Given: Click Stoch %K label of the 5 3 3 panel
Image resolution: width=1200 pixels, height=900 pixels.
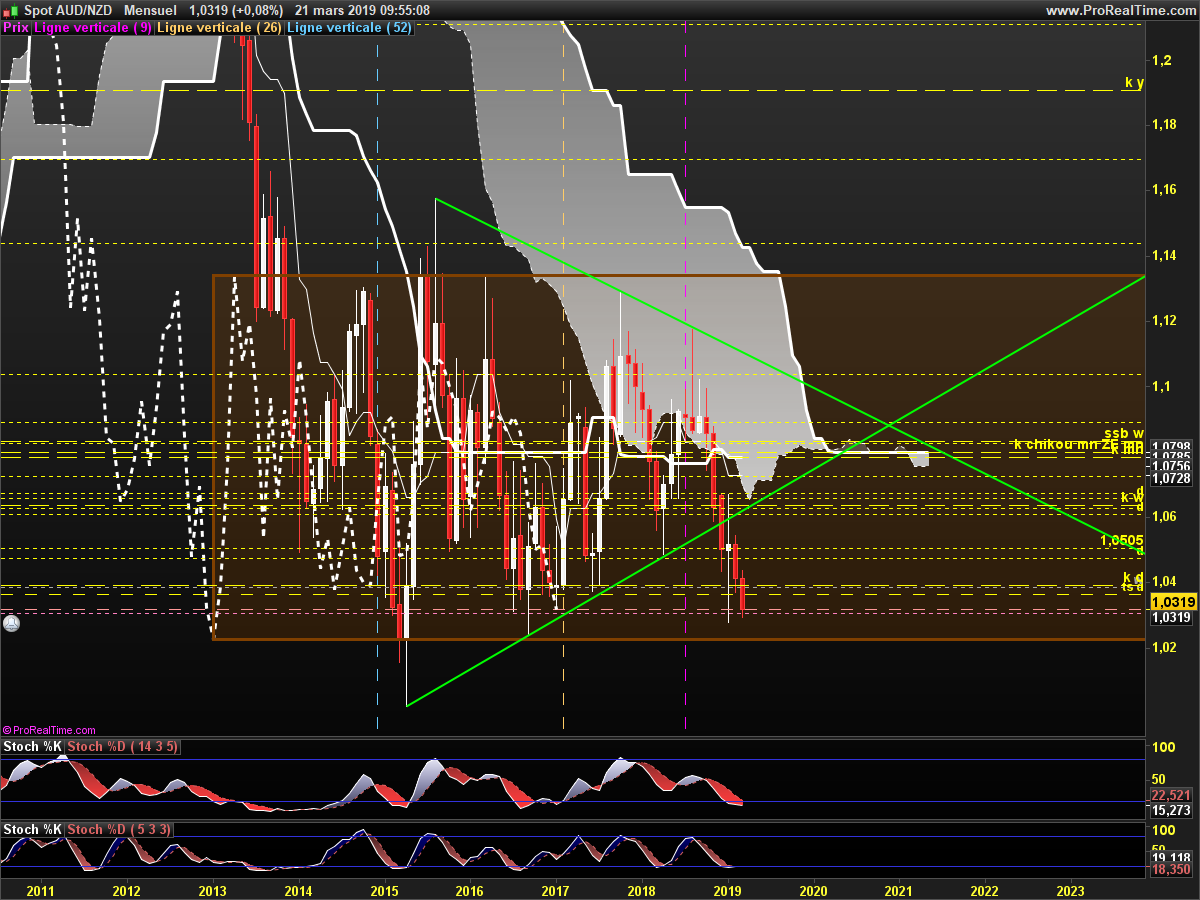Looking at the screenshot, I should [33, 830].
